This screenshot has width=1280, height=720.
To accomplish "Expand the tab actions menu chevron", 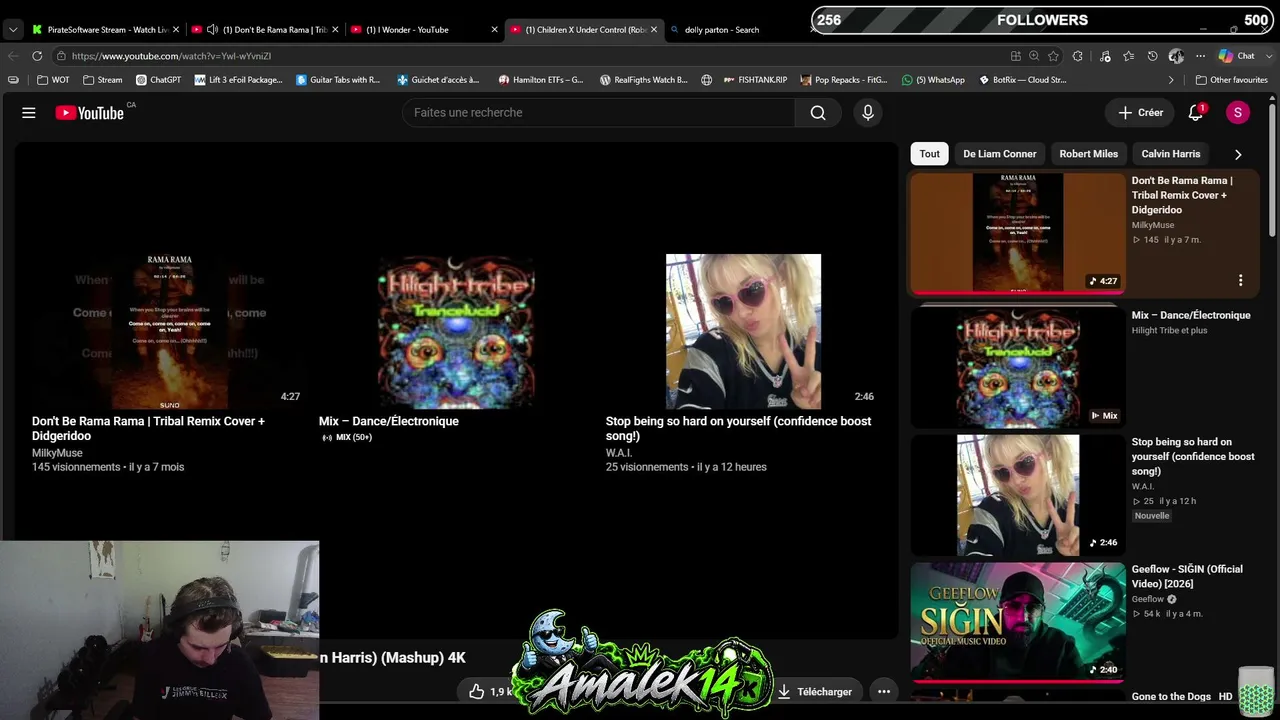I will pyautogui.click(x=13, y=30).
